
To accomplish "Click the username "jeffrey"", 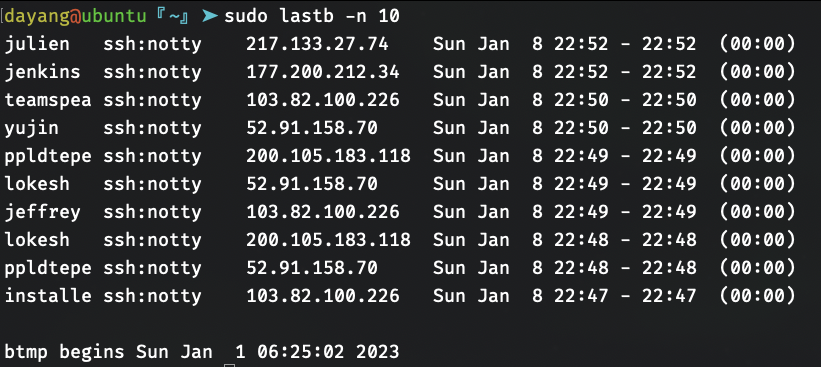I will tap(42, 212).
